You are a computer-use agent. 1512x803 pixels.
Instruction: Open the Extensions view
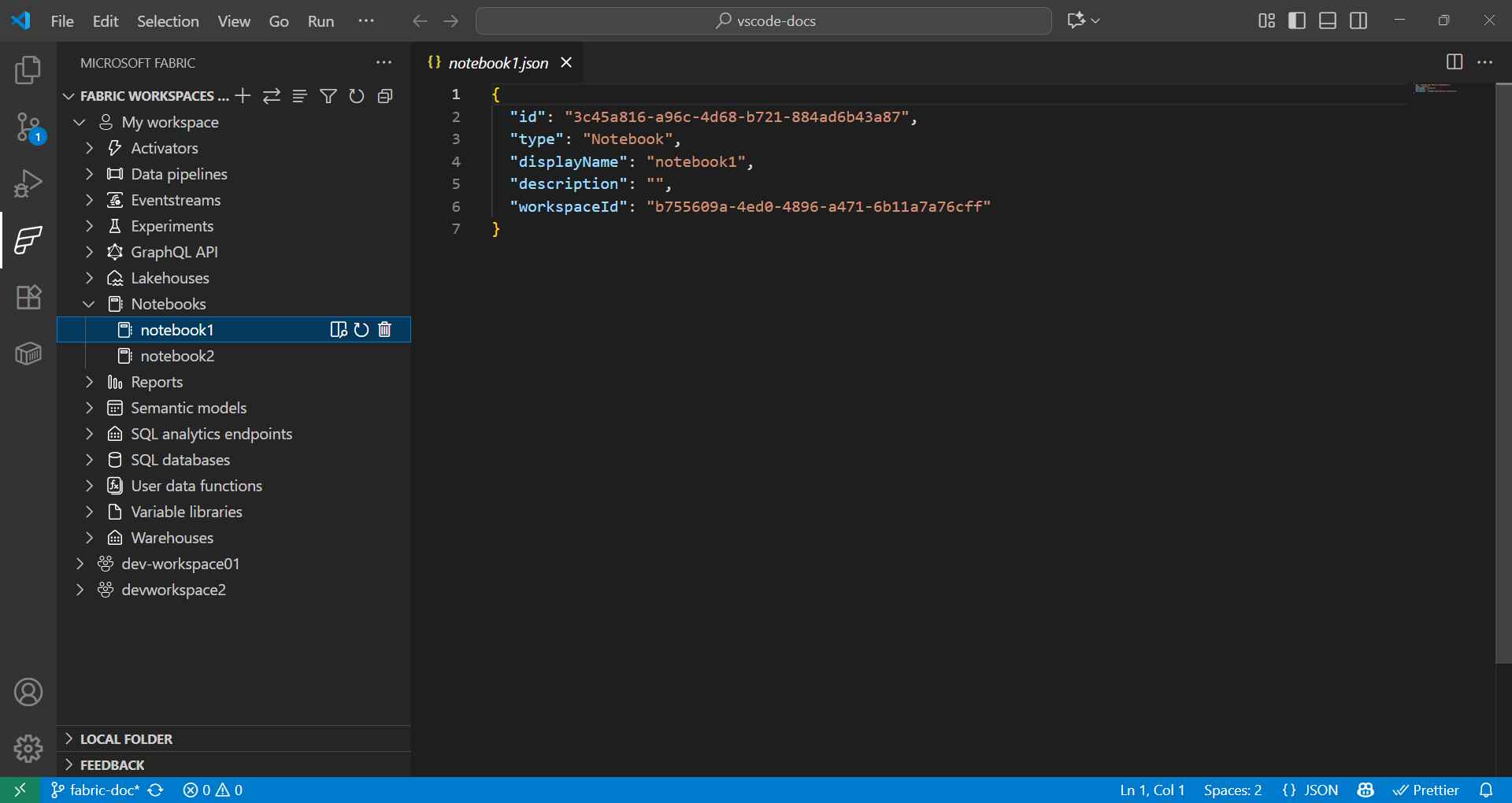point(28,297)
